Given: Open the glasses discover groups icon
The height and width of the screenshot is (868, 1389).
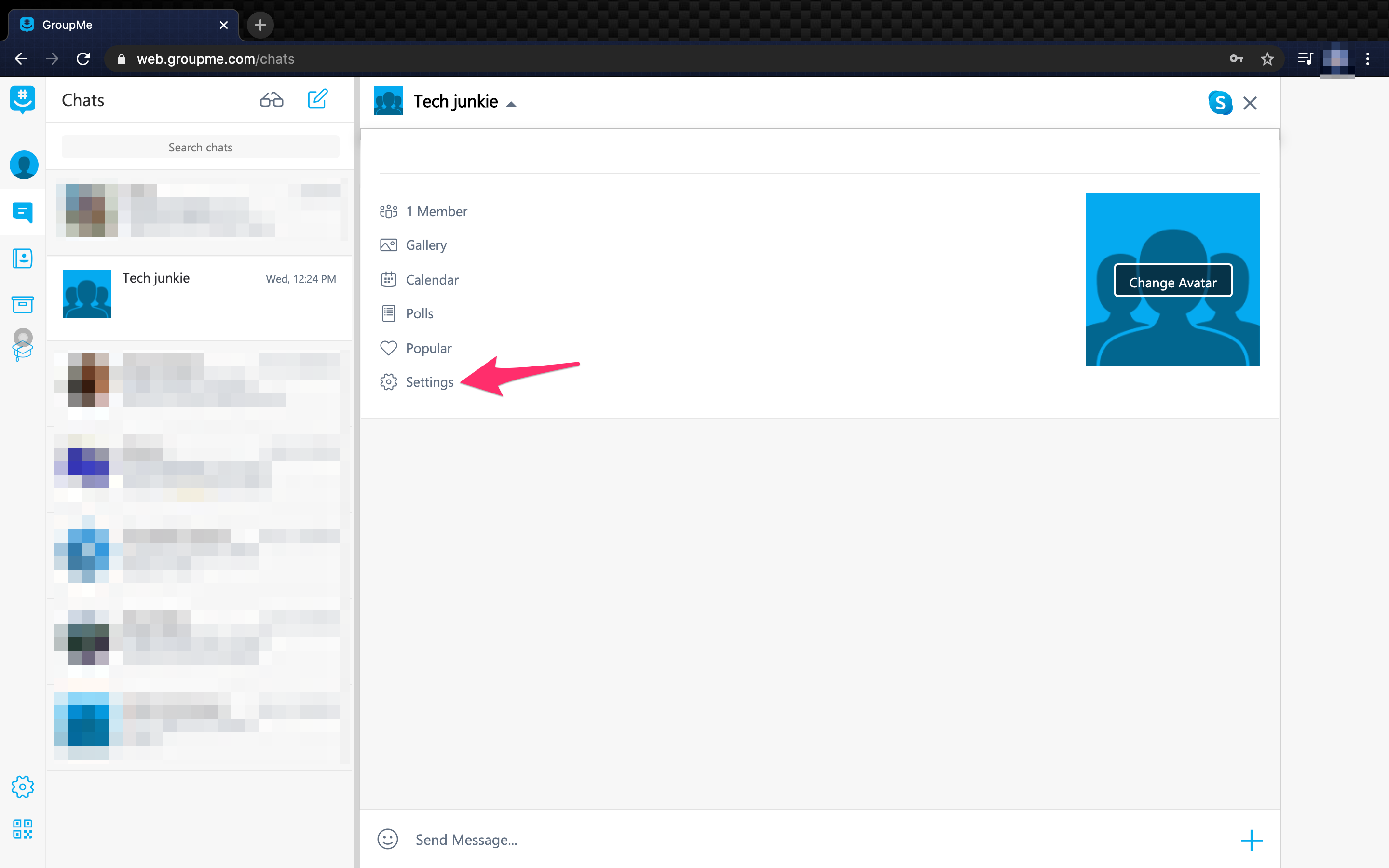Looking at the screenshot, I should coord(272,100).
